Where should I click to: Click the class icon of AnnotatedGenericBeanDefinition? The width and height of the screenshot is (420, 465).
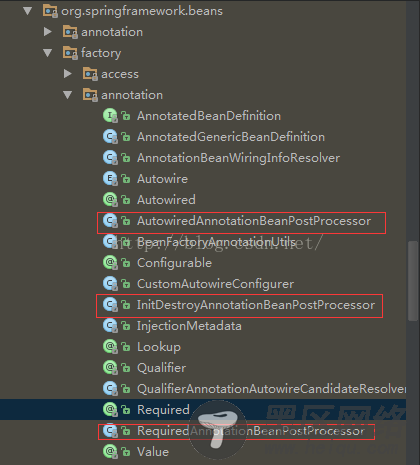pyautogui.click(x=110, y=137)
